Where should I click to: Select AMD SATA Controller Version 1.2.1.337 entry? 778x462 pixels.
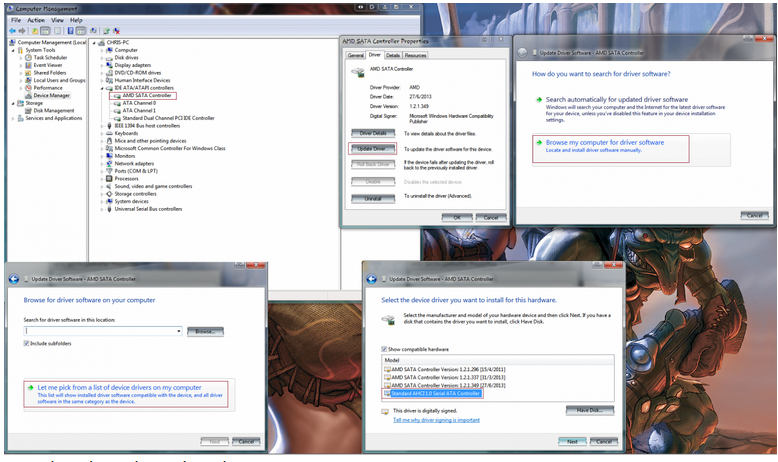point(445,378)
